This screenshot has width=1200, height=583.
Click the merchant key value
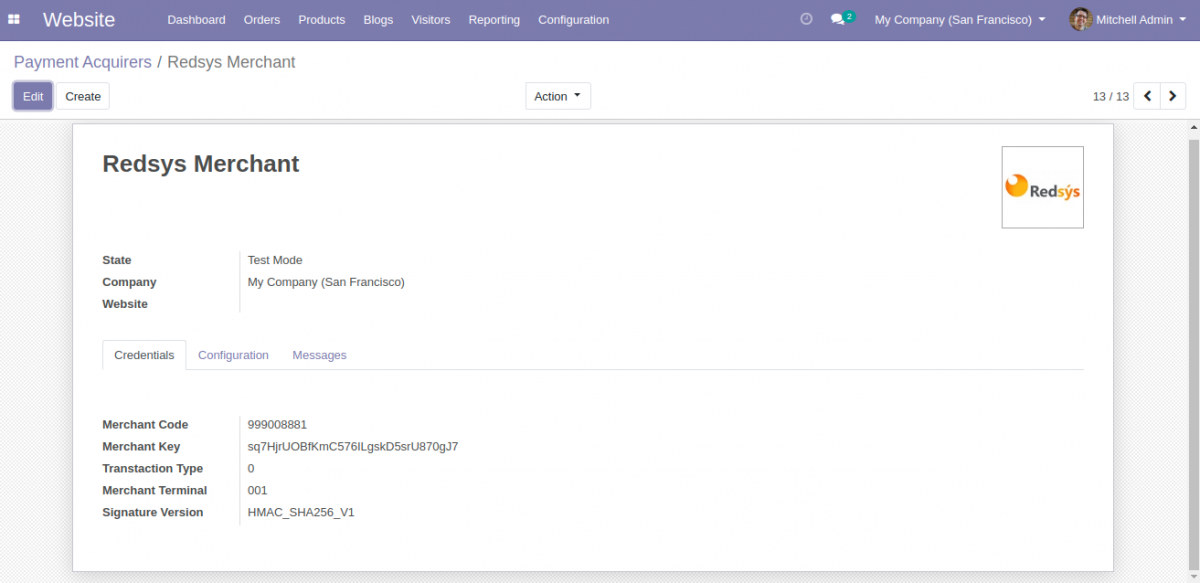[x=353, y=447]
